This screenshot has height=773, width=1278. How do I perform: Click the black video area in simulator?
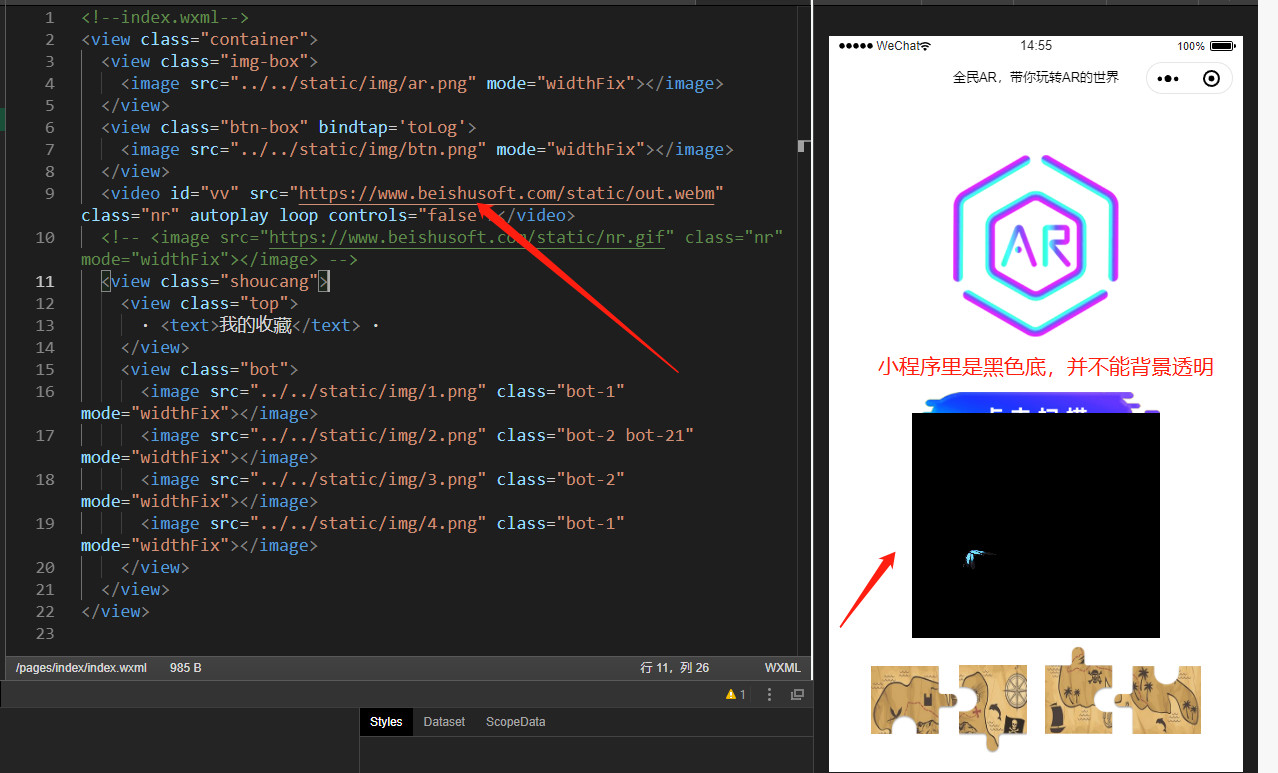pyautogui.click(x=1035, y=525)
